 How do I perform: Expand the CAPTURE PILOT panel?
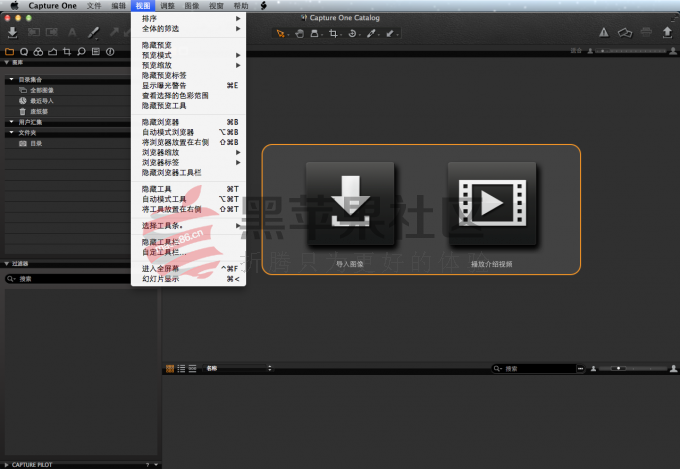(x=7, y=465)
